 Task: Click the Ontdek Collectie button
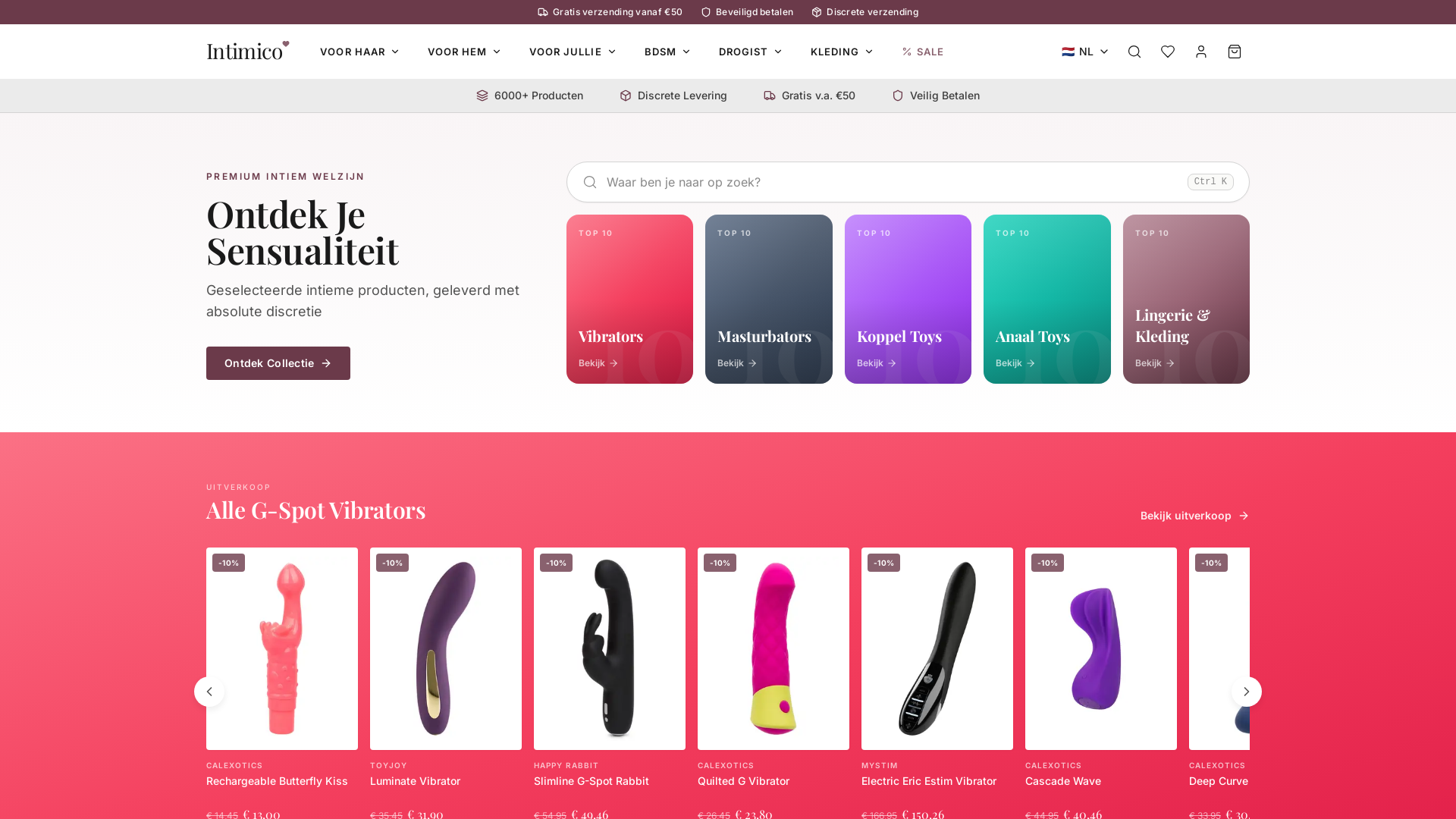pyautogui.click(x=278, y=363)
